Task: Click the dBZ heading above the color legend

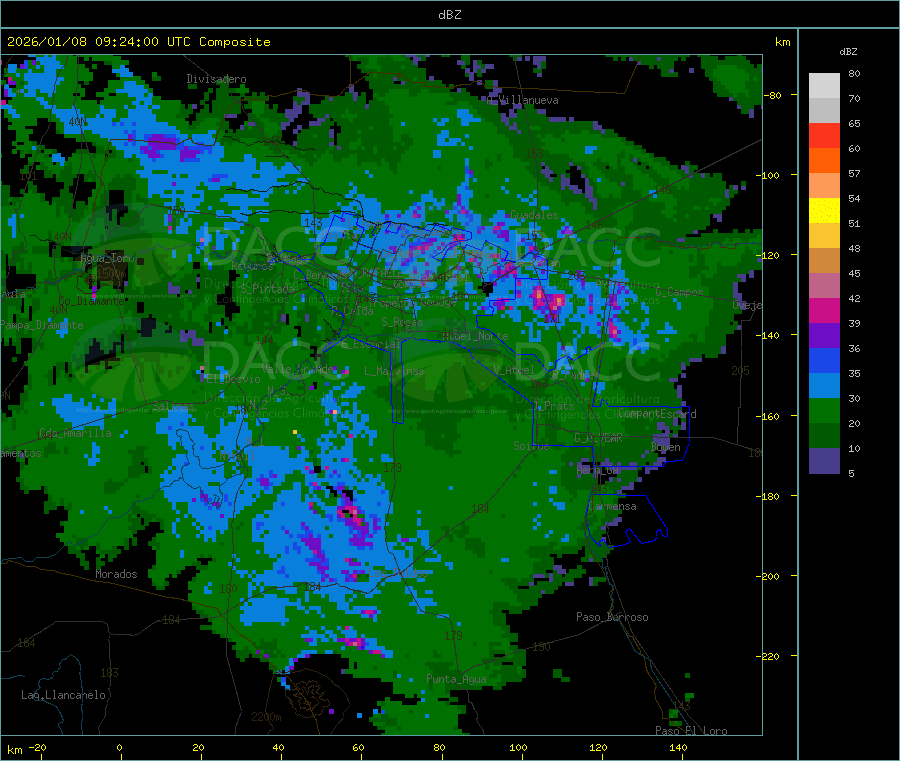Action: (x=848, y=51)
